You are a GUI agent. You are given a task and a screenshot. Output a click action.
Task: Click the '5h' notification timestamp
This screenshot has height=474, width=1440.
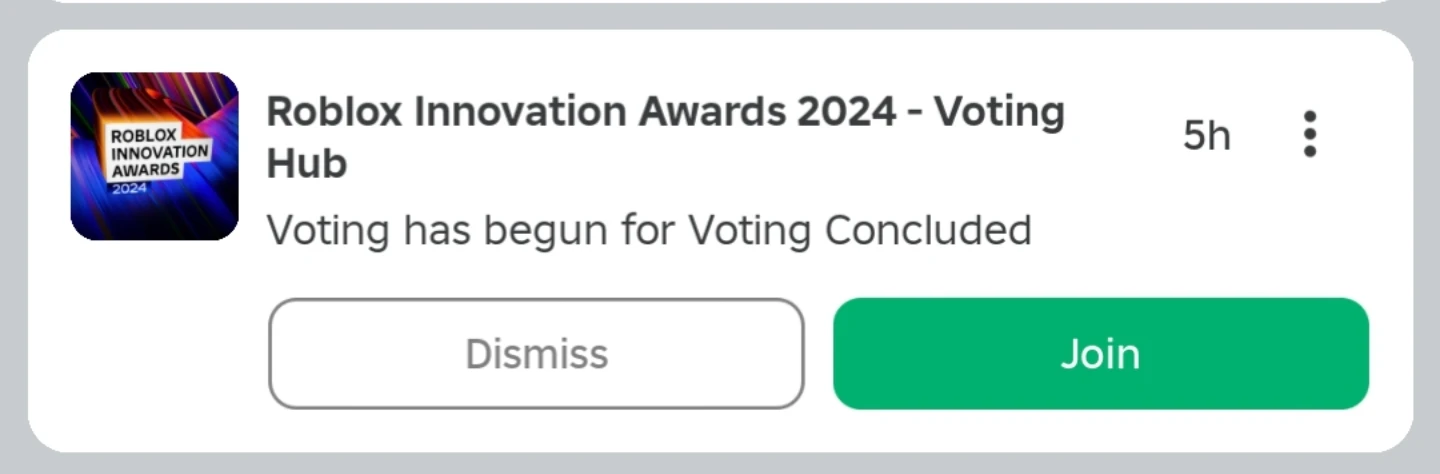pyautogui.click(x=1206, y=136)
